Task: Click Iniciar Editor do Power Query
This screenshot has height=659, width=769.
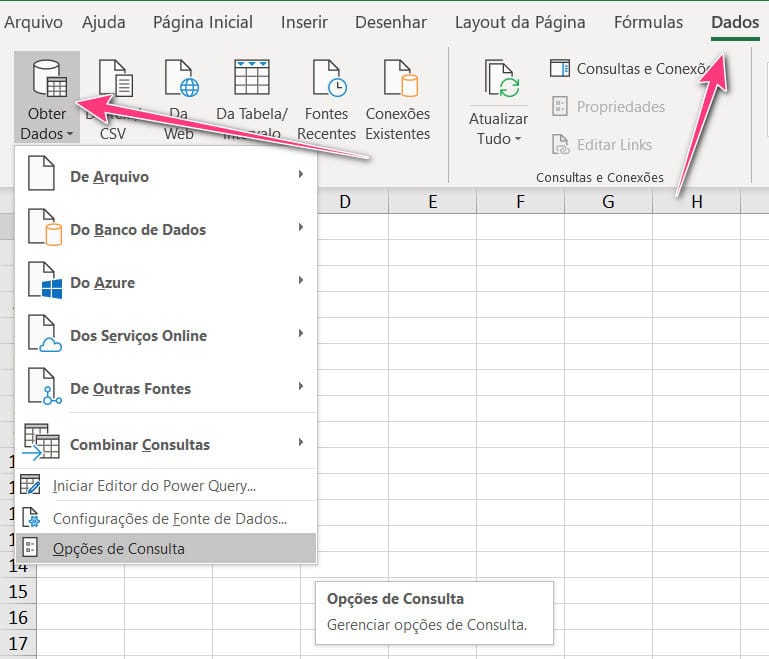Action: pyautogui.click(x=166, y=485)
